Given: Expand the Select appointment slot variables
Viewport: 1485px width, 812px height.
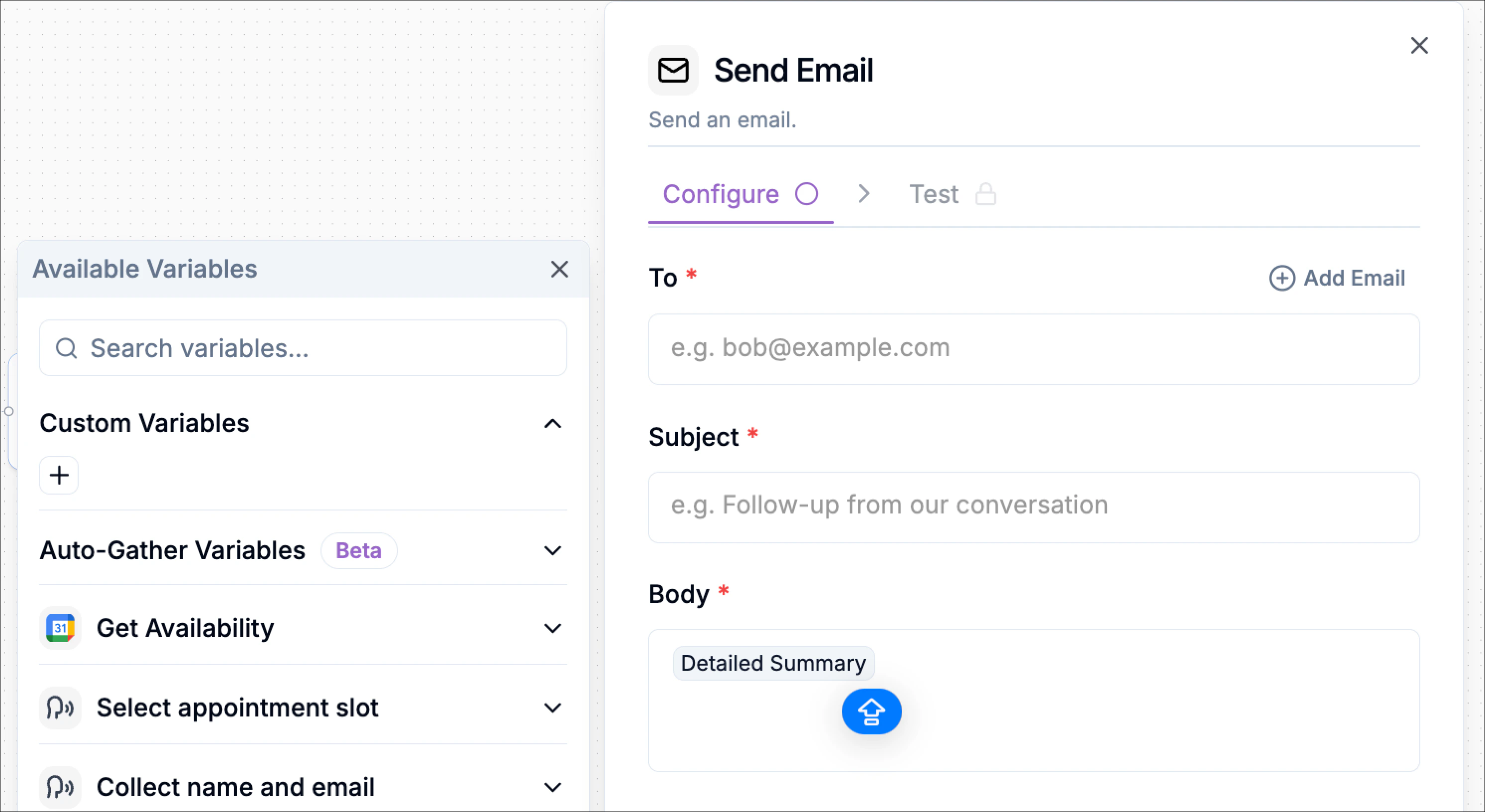Looking at the screenshot, I should click(552, 708).
